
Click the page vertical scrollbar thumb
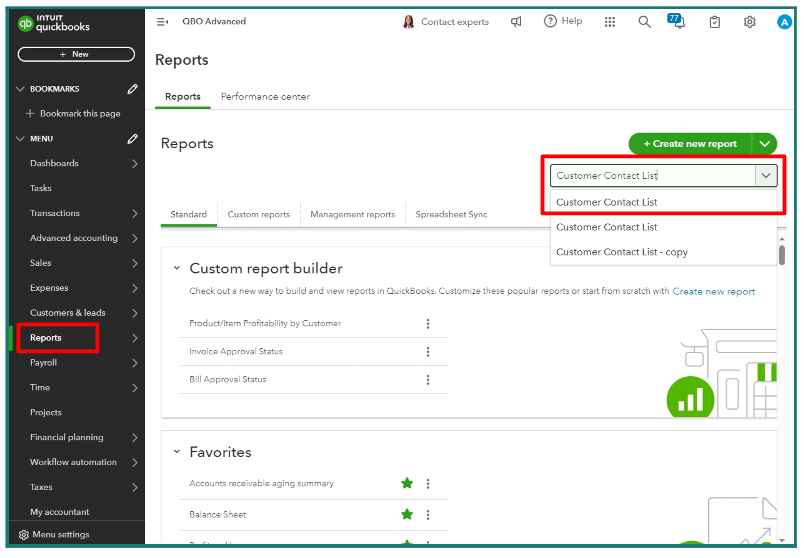[782, 255]
